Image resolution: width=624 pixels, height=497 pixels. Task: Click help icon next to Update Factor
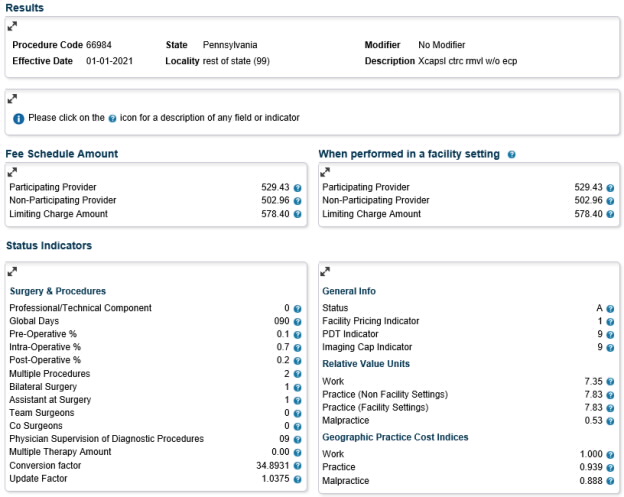(297, 478)
